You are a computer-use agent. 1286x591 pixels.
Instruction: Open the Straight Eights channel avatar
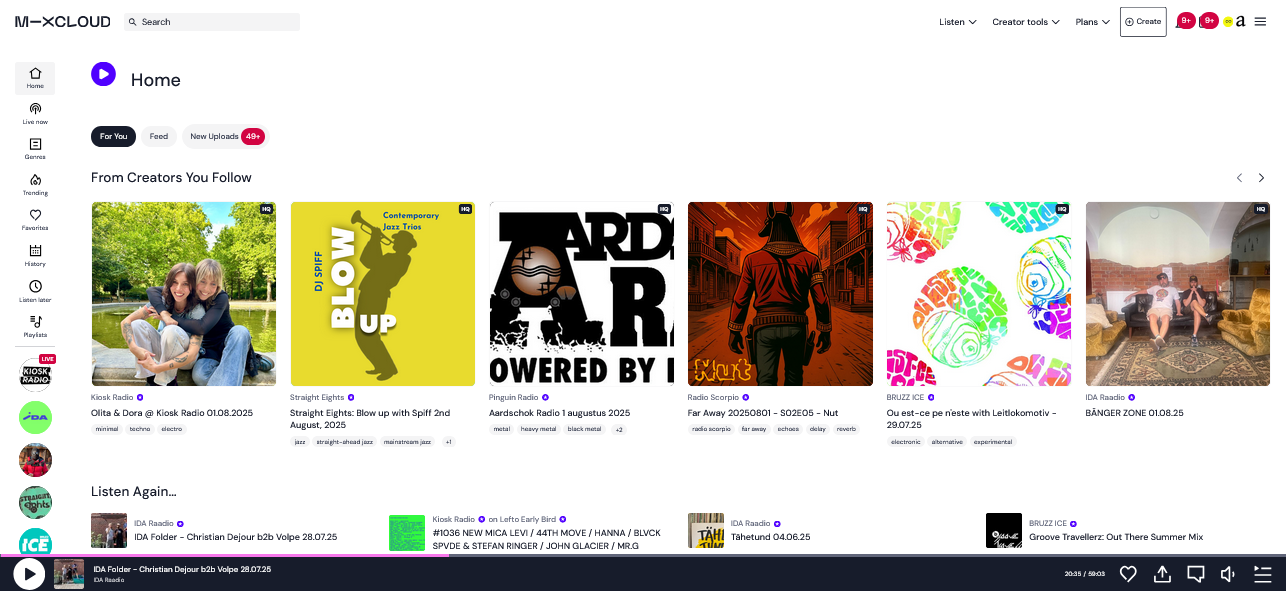35,503
